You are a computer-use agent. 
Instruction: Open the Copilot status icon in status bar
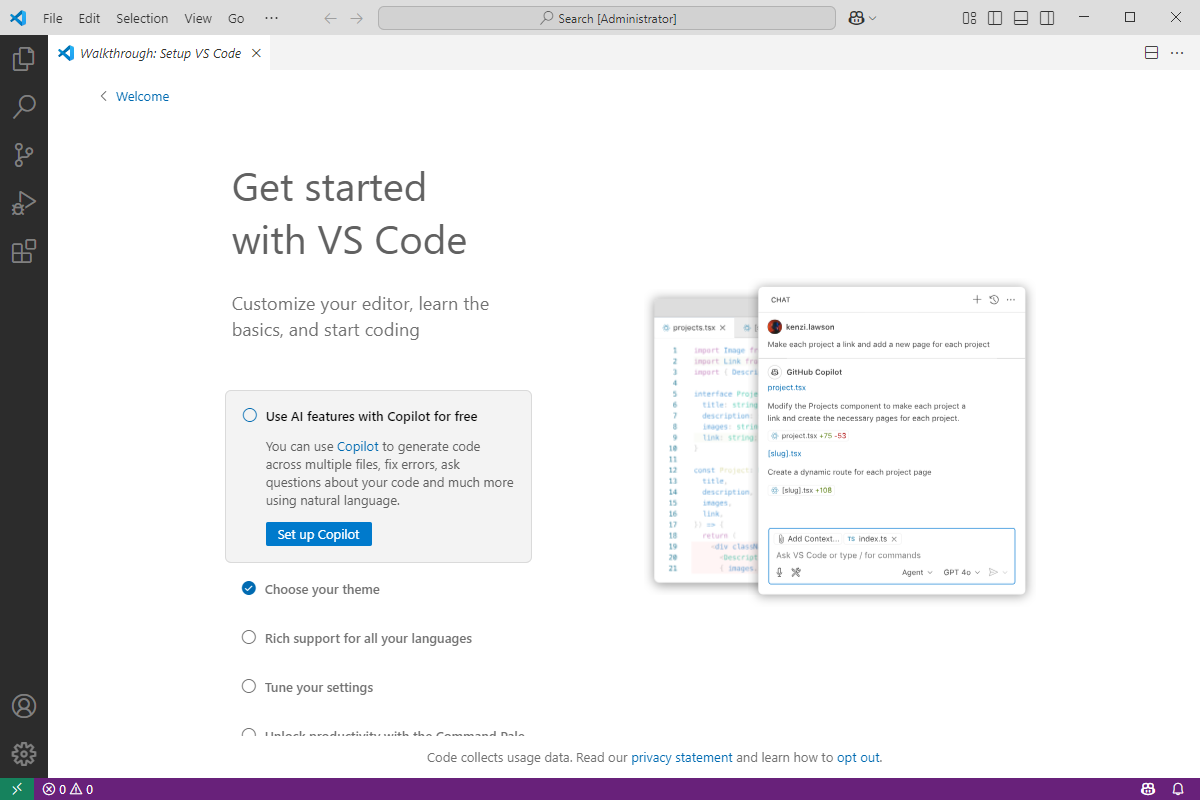pos(1149,789)
